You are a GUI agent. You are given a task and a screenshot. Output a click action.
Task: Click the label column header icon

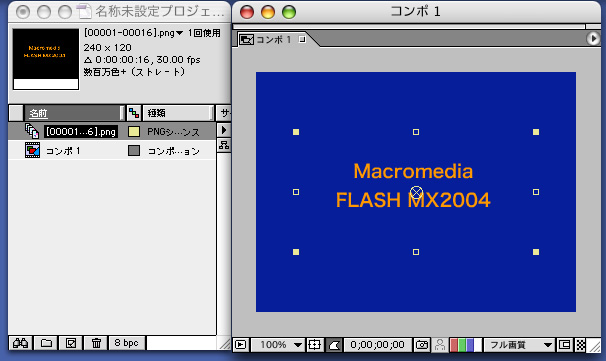[x=134, y=113]
